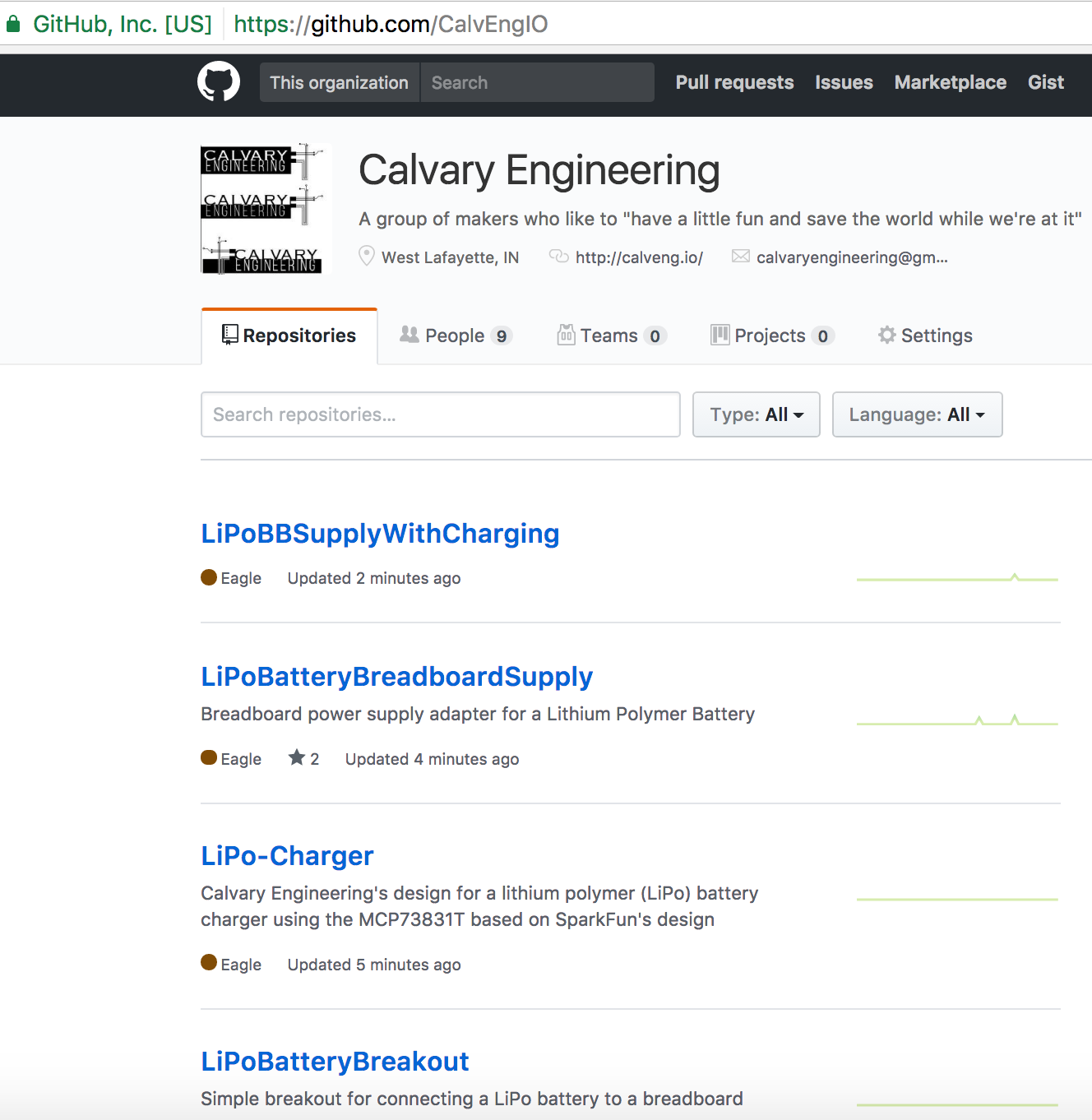Open Issues in the top navigation

pos(844,82)
